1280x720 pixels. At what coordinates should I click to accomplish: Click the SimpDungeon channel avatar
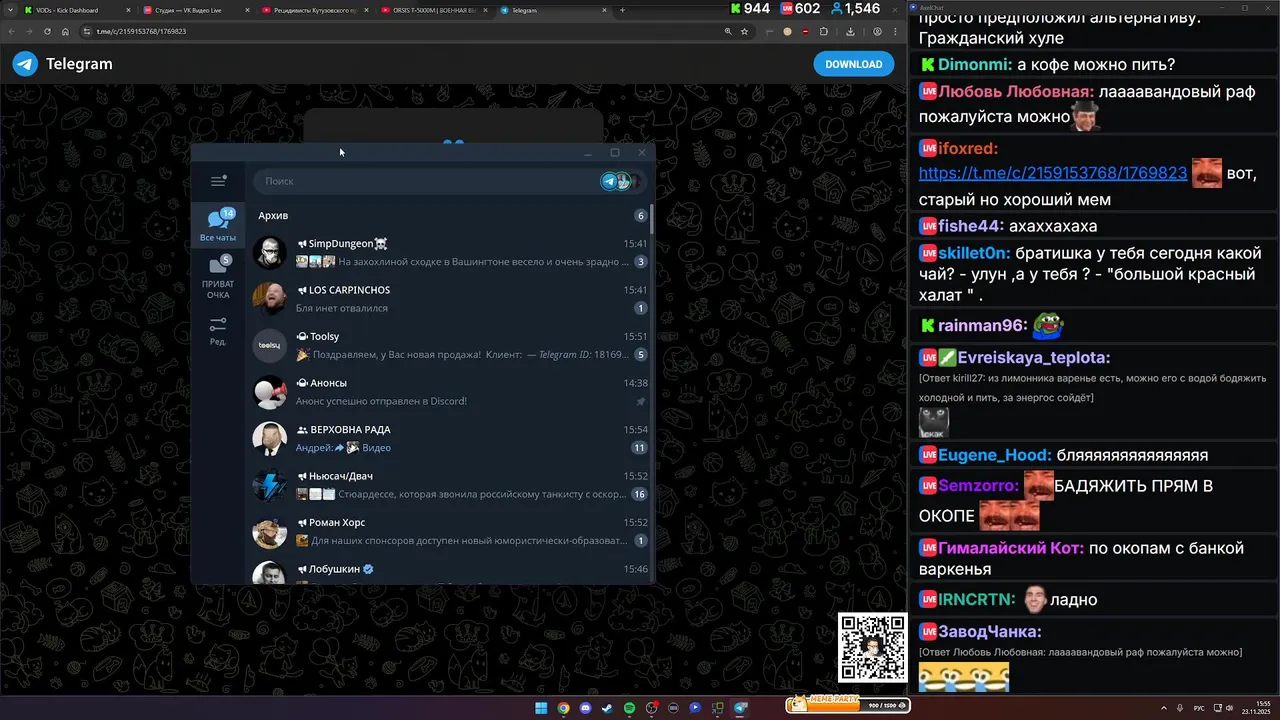pyautogui.click(x=269, y=252)
